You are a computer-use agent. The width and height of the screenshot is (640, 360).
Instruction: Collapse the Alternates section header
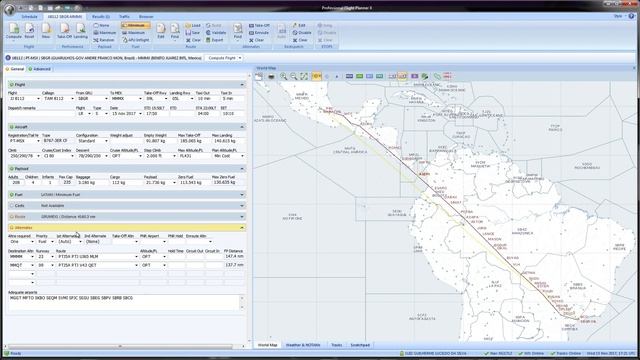127,227
